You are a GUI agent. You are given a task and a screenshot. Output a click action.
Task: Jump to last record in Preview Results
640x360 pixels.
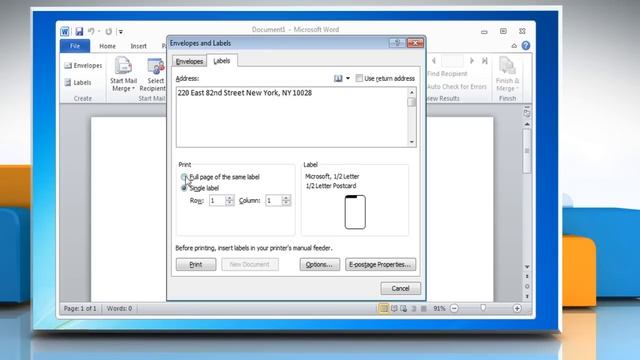484,61
